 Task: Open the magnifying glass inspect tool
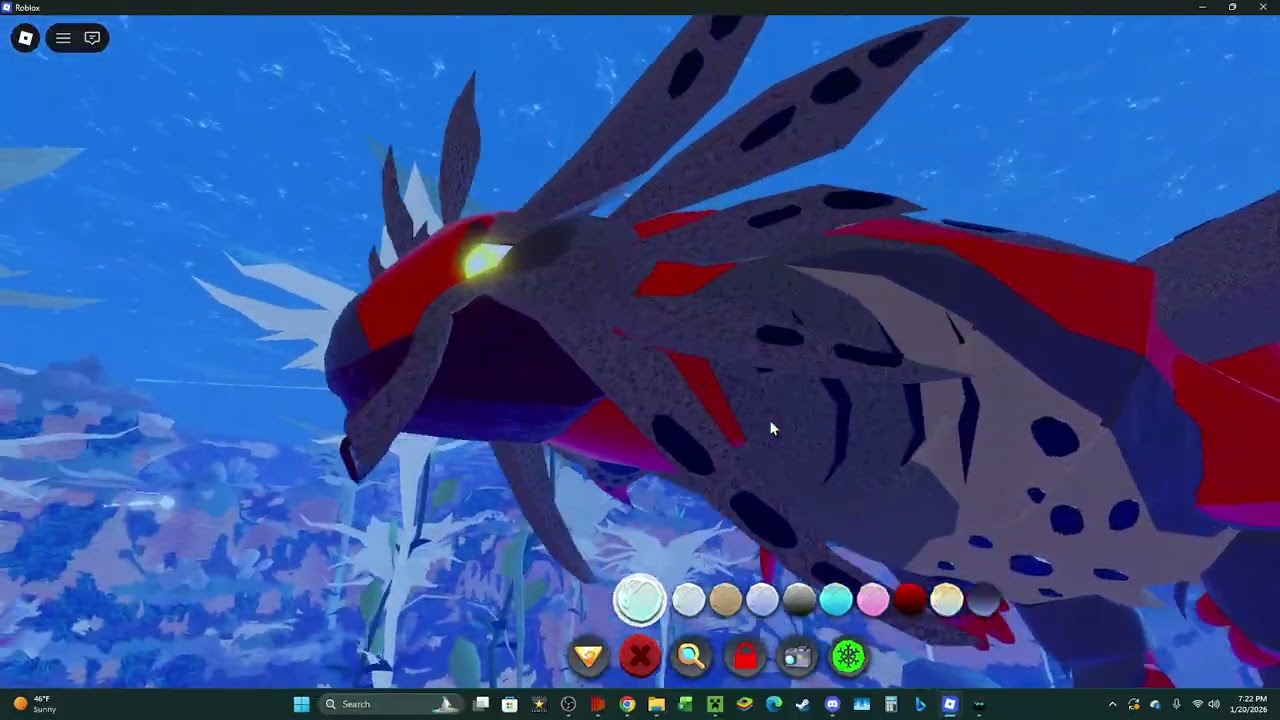692,657
